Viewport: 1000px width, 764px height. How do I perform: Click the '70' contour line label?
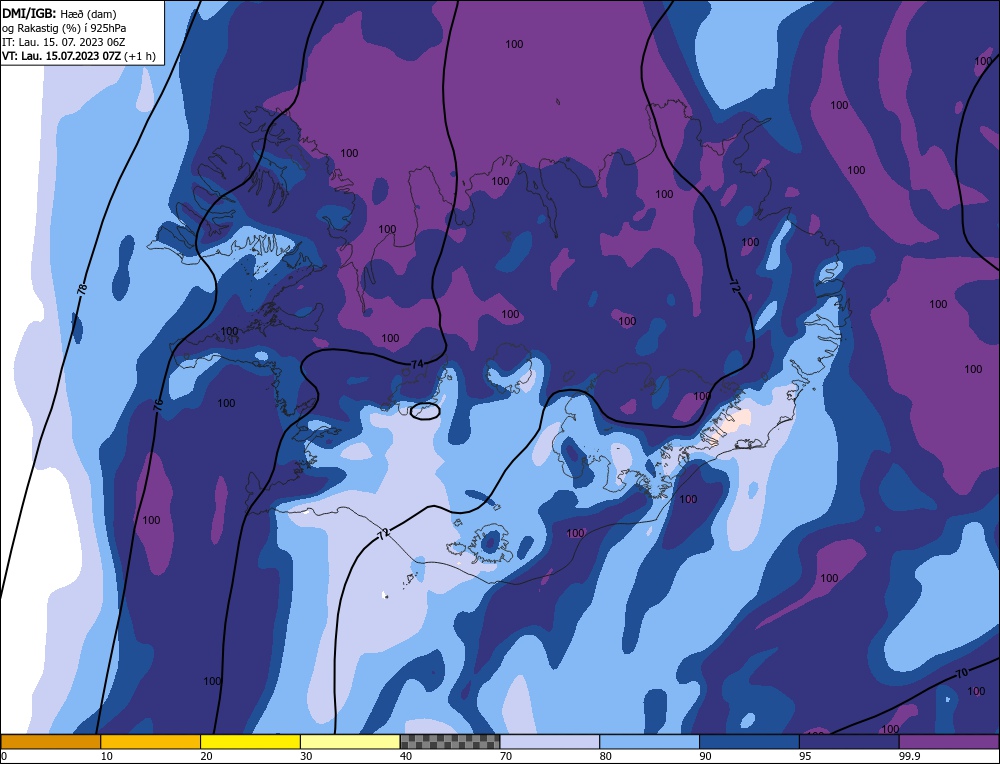pos(962,673)
